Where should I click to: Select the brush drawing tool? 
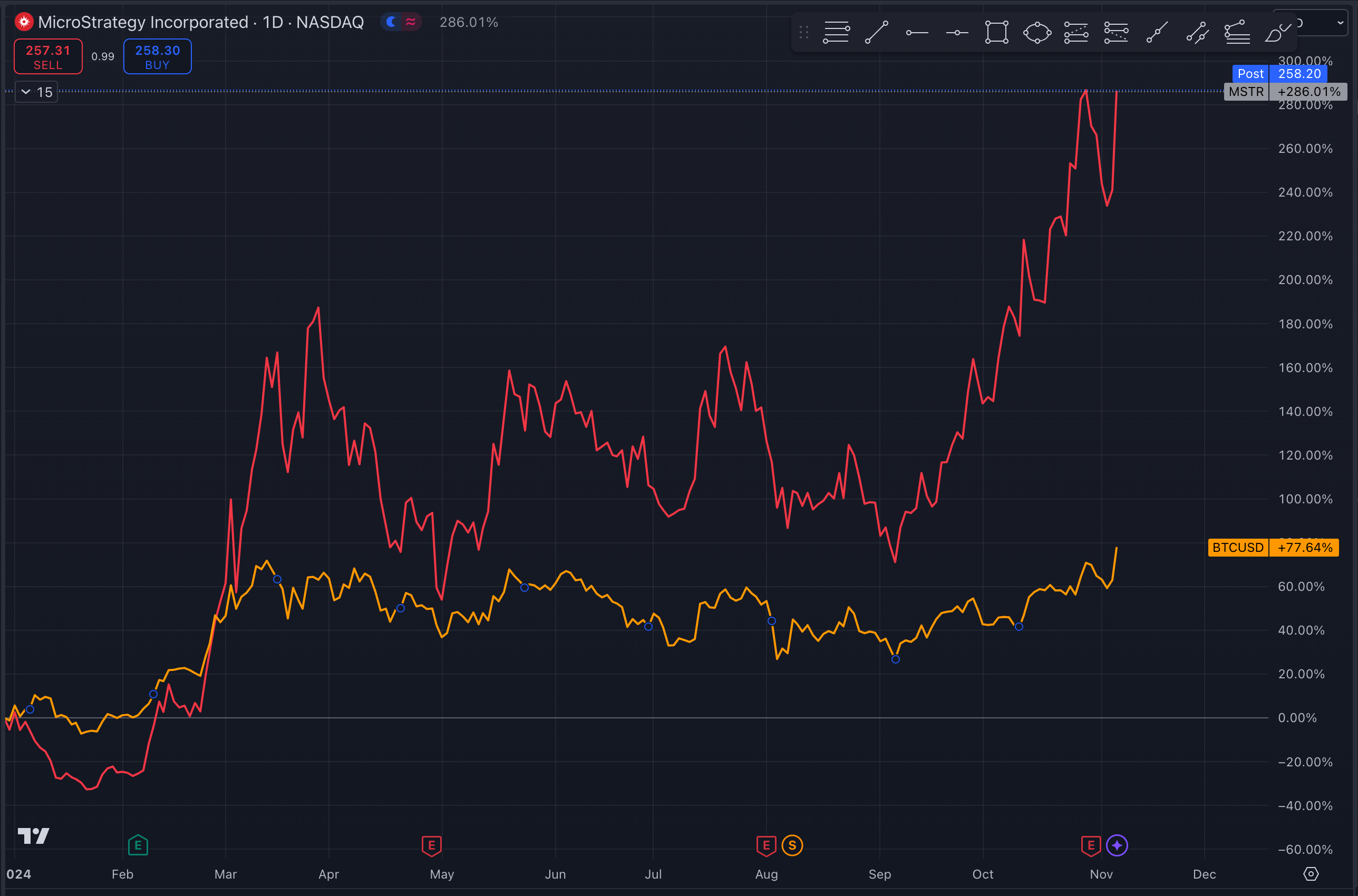point(1277,33)
